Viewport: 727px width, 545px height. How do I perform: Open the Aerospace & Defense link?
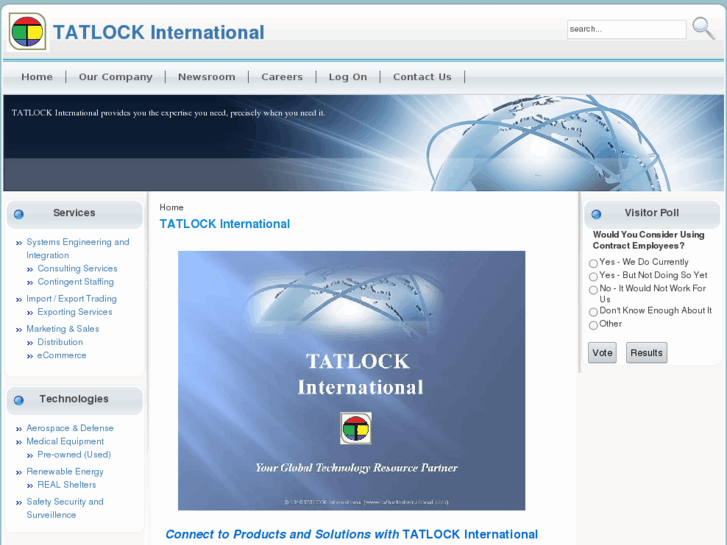70,428
